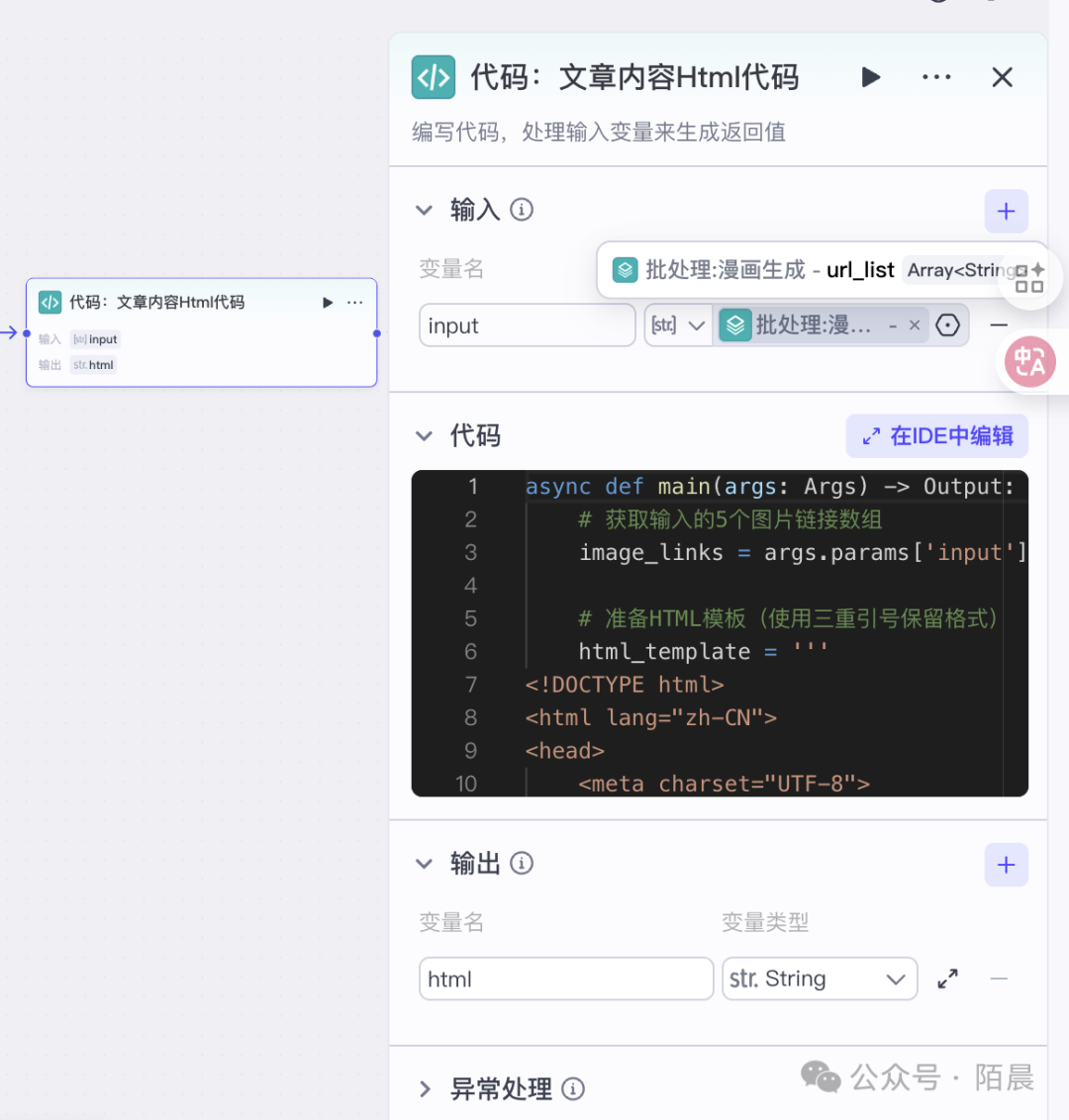
Task: Select the canvas node title 代码：文章内容Html代码
Action: tap(156, 302)
